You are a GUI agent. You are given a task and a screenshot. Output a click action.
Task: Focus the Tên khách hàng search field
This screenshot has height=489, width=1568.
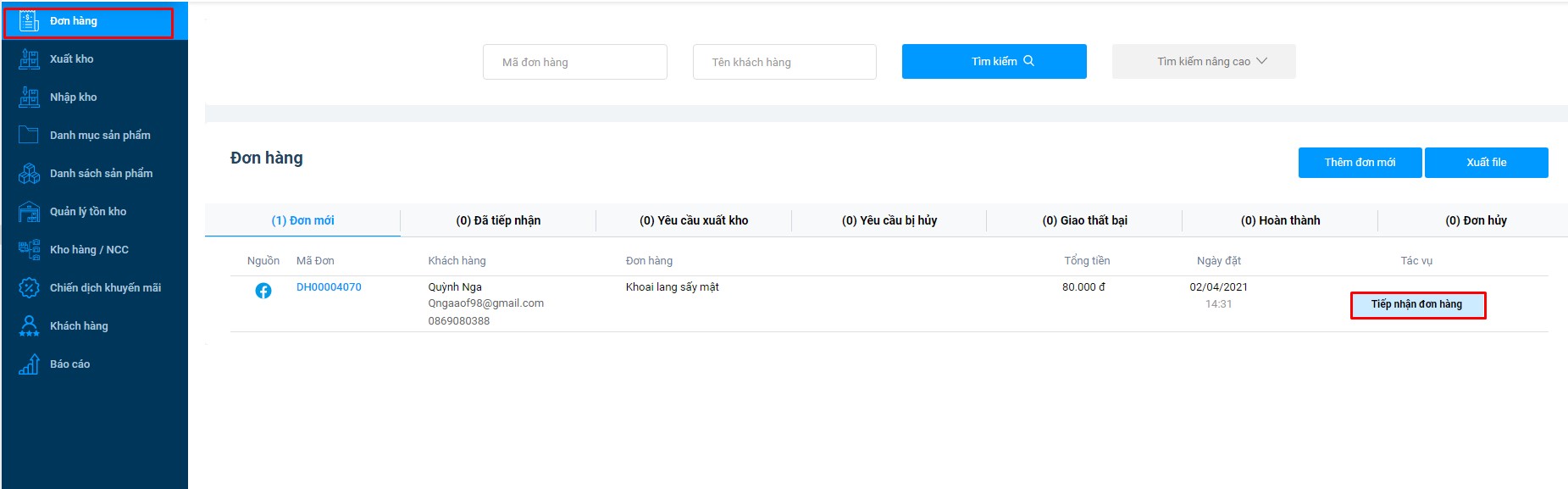click(x=784, y=62)
